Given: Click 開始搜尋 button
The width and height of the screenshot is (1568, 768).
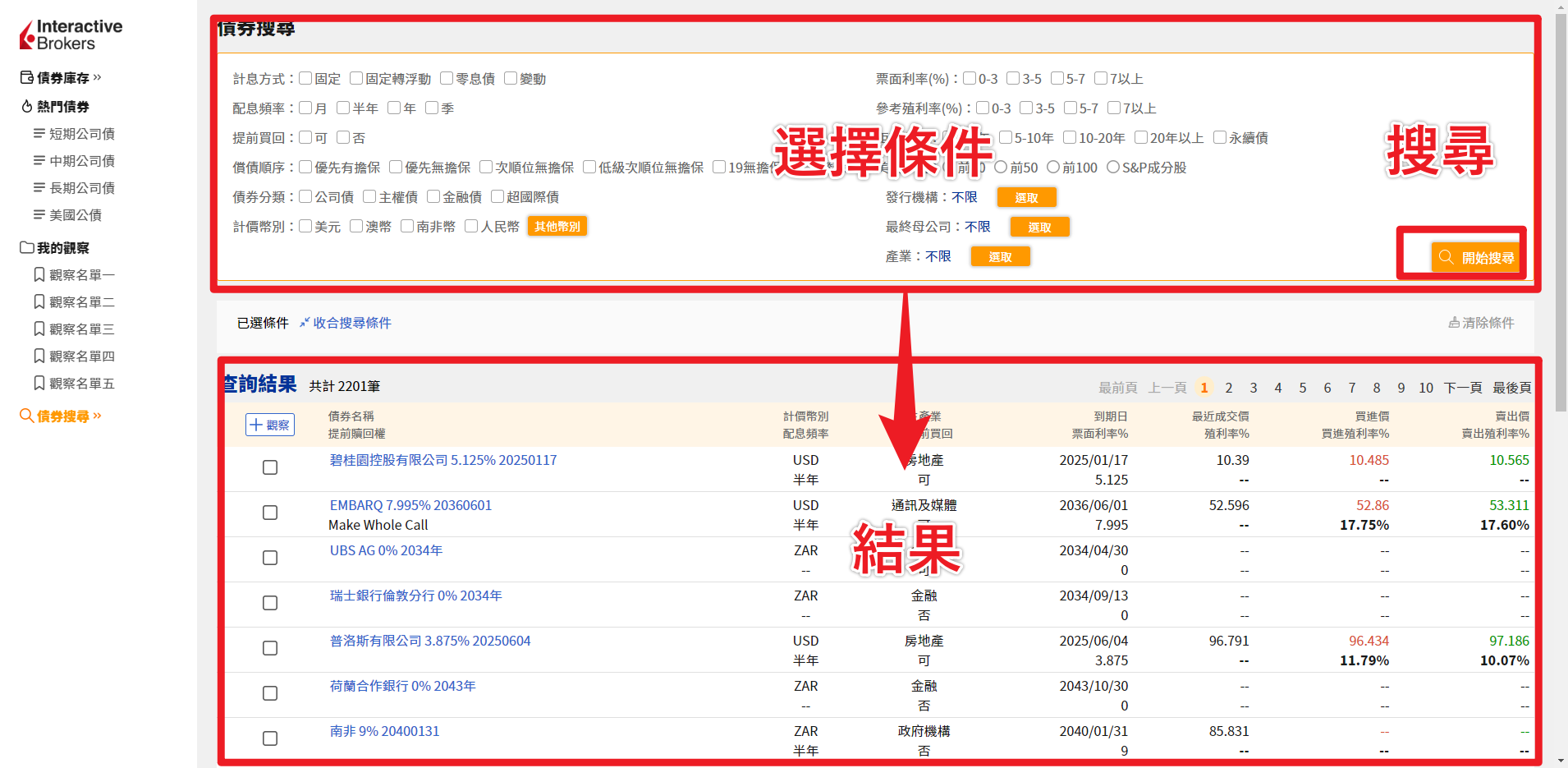Looking at the screenshot, I should (x=1475, y=257).
